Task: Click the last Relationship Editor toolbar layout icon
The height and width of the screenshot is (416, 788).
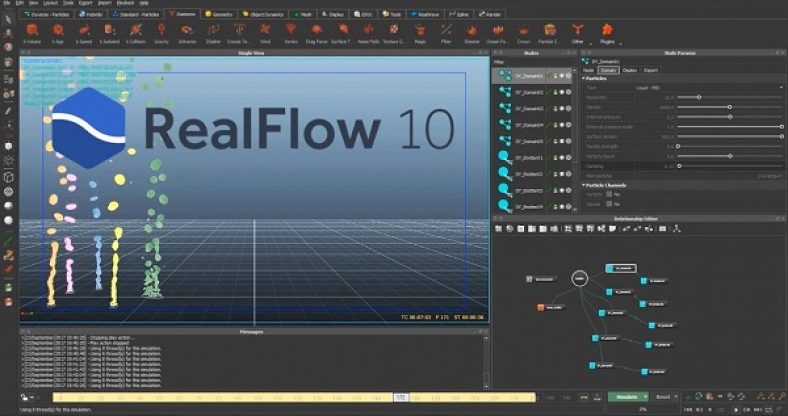Action: pos(677,229)
